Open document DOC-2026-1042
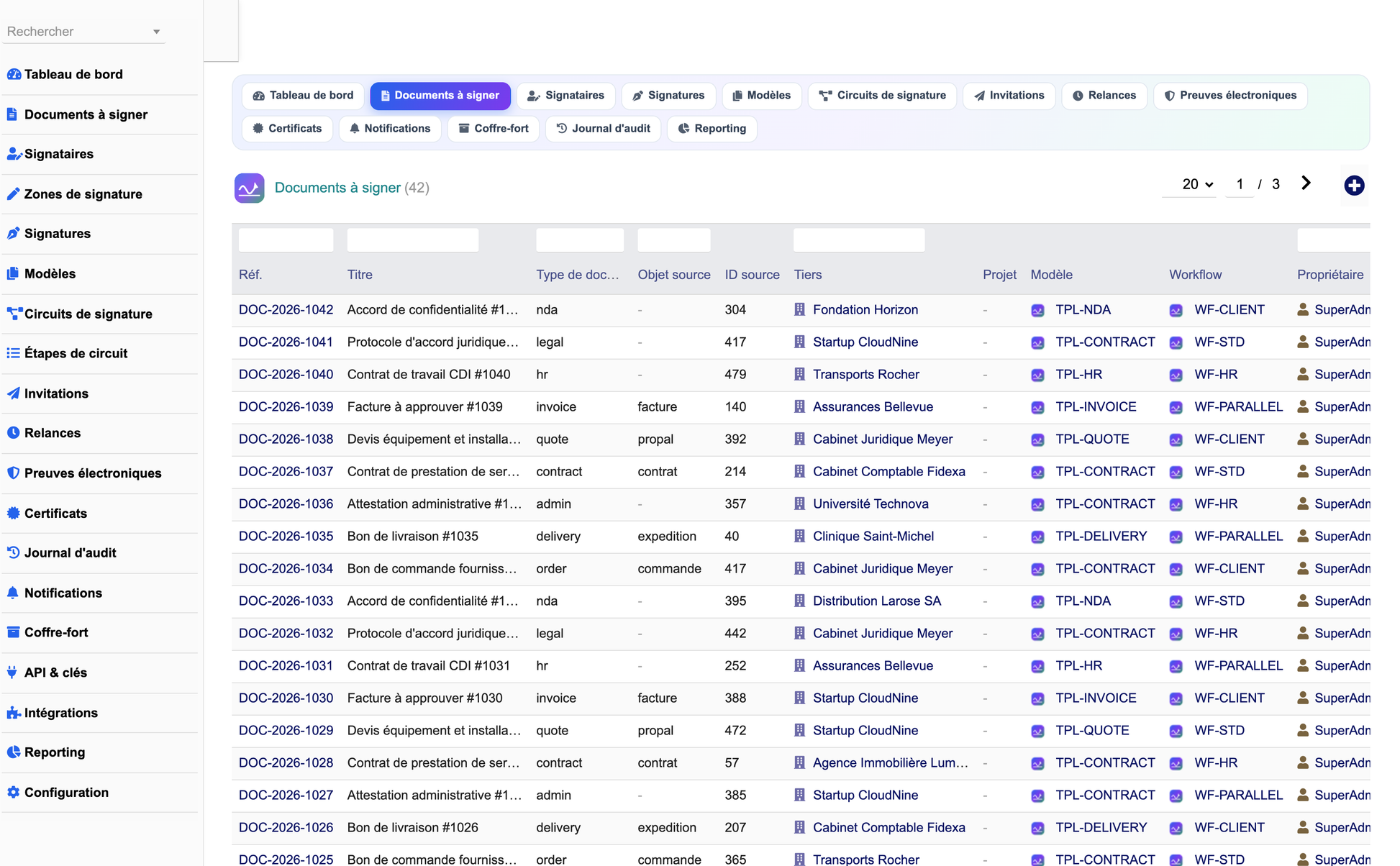1400x866 pixels. pos(286,310)
